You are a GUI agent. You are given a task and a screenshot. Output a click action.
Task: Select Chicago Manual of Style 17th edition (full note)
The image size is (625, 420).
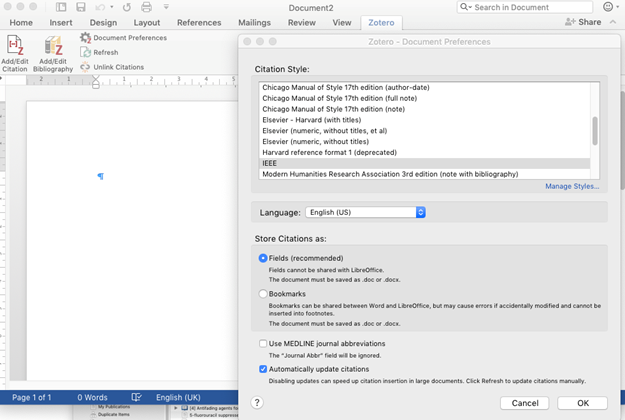(424, 98)
